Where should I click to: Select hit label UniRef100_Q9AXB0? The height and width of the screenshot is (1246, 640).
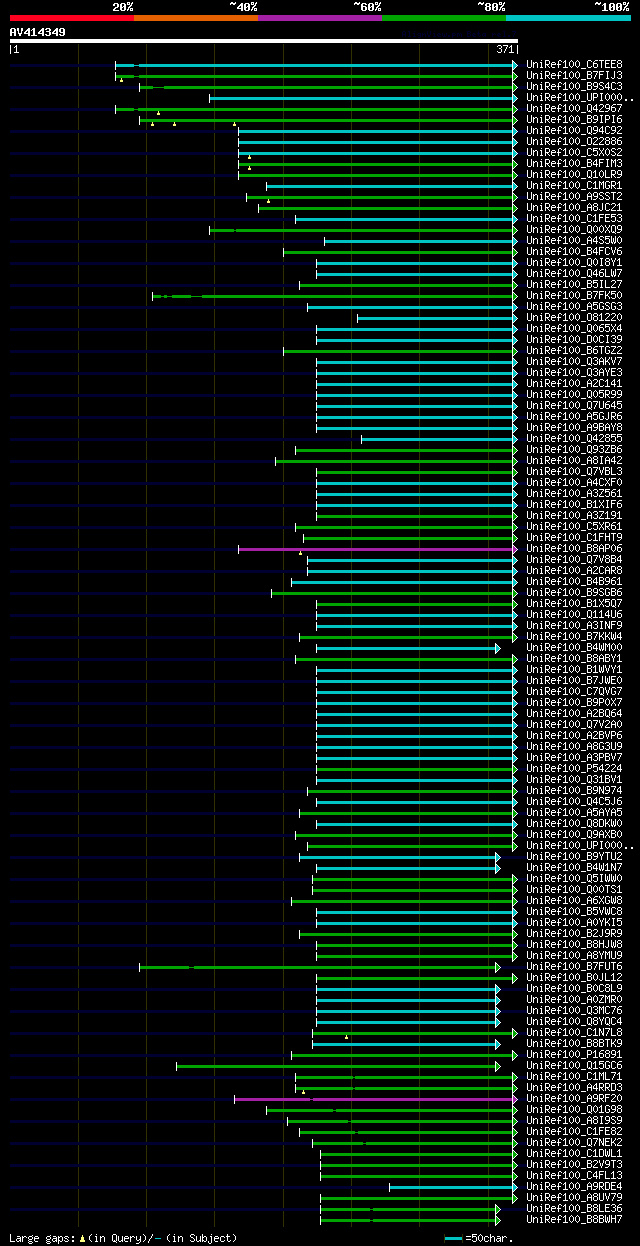tap(574, 834)
